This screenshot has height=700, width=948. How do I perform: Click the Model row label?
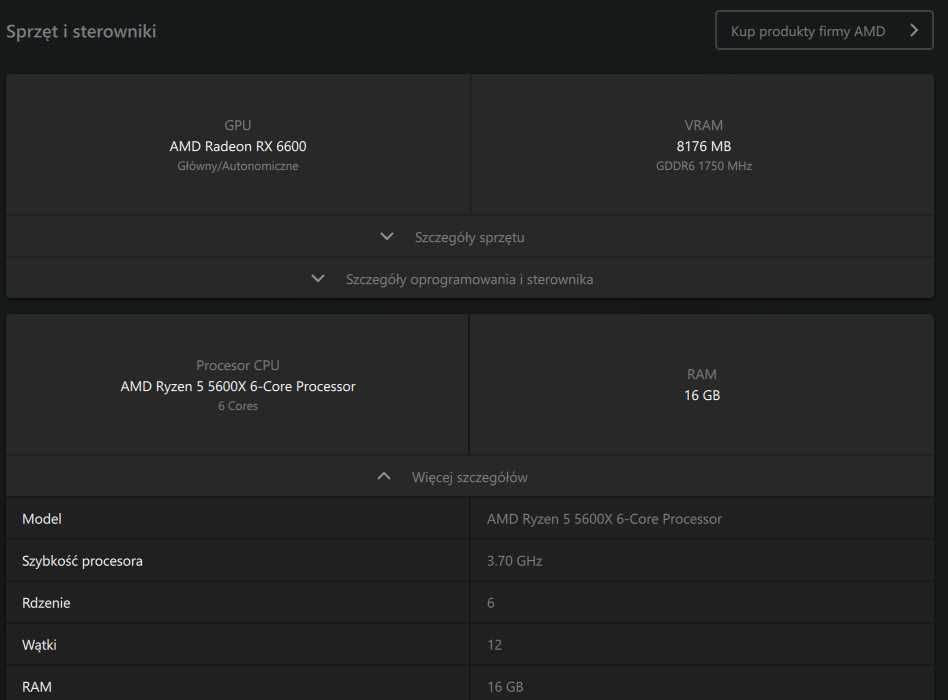tap(42, 519)
